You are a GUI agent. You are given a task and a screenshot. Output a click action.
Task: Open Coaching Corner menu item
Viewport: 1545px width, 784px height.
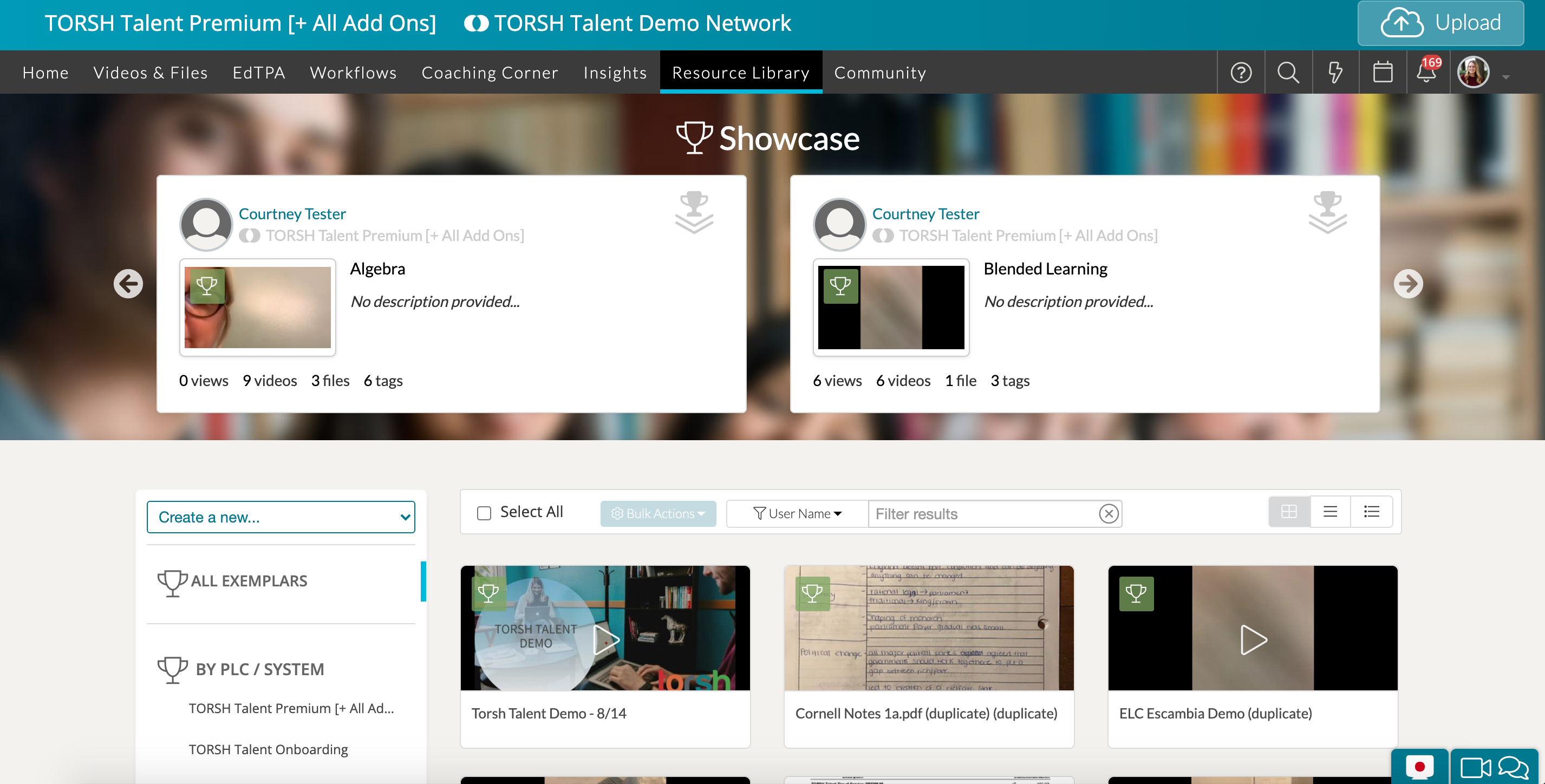(490, 73)
